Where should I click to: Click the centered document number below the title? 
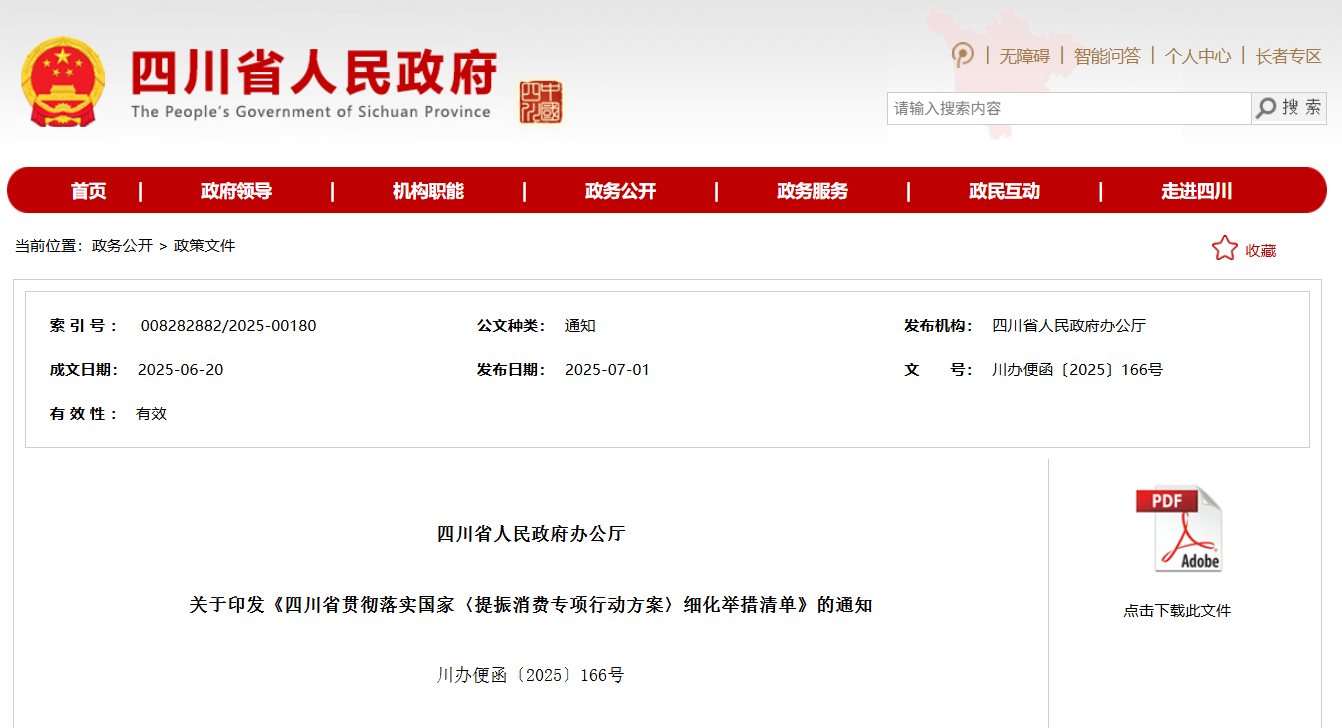(531, 676)
